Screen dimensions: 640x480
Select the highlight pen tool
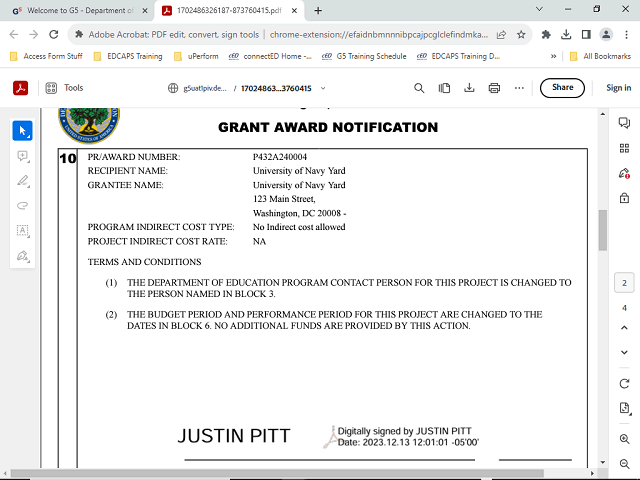click(23, 181)
